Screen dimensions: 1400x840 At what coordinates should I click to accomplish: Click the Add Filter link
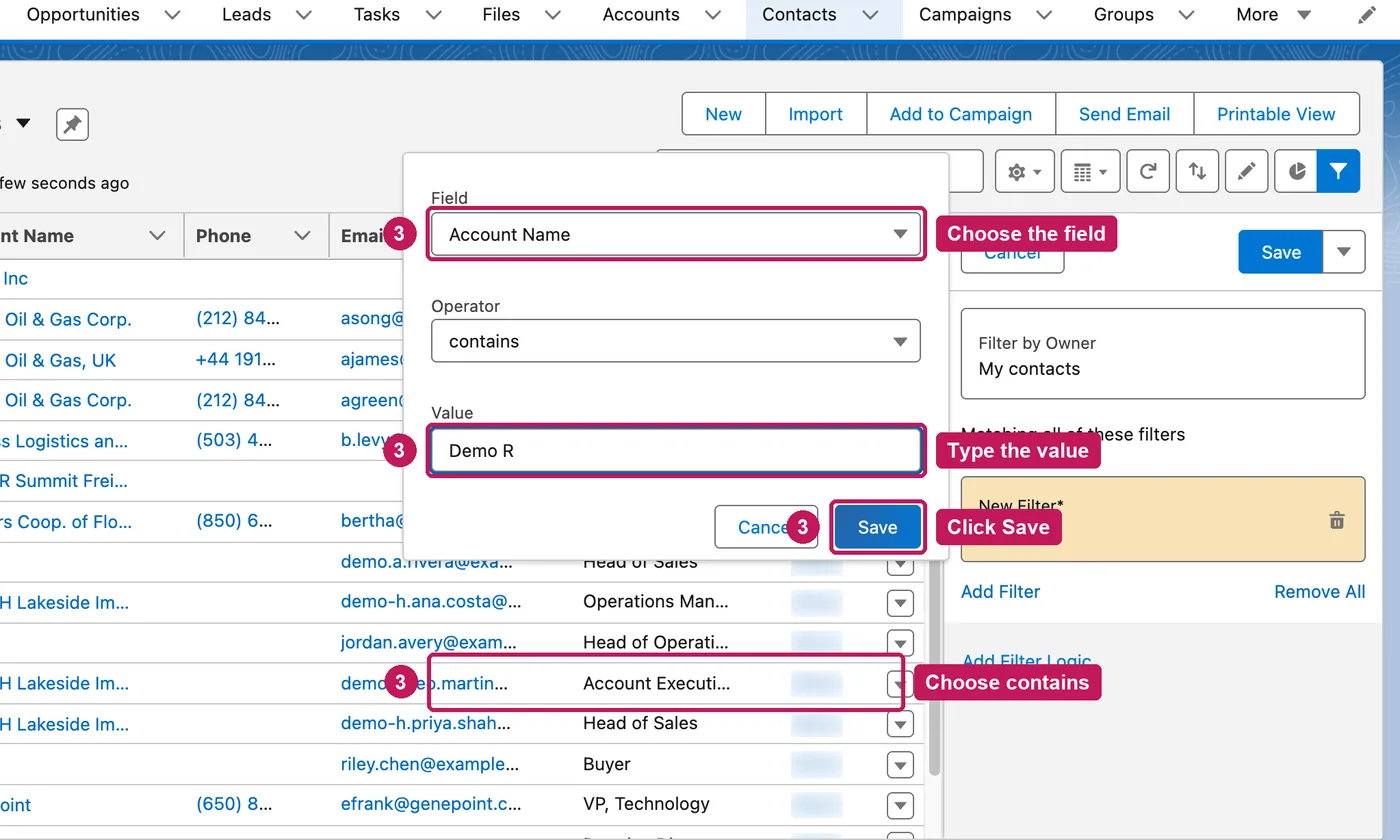(x=1000, y=592)
